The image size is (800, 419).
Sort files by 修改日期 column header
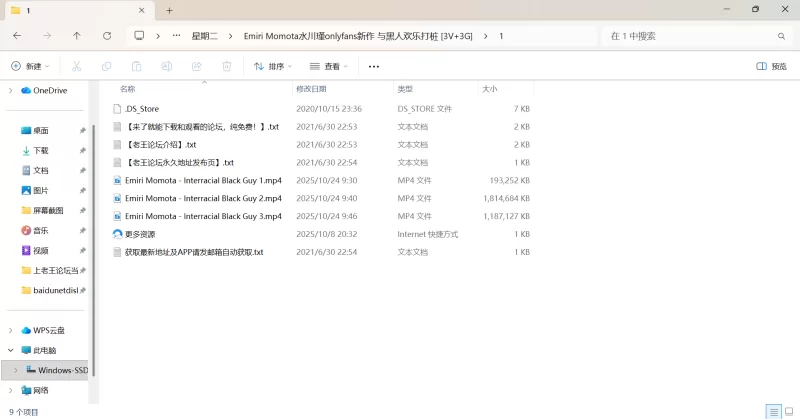313,88
